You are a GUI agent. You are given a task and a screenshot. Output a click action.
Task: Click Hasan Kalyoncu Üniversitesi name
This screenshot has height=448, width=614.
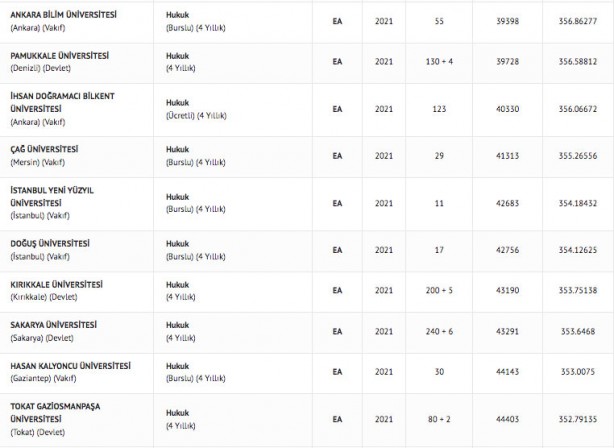(x=70, y=366)
